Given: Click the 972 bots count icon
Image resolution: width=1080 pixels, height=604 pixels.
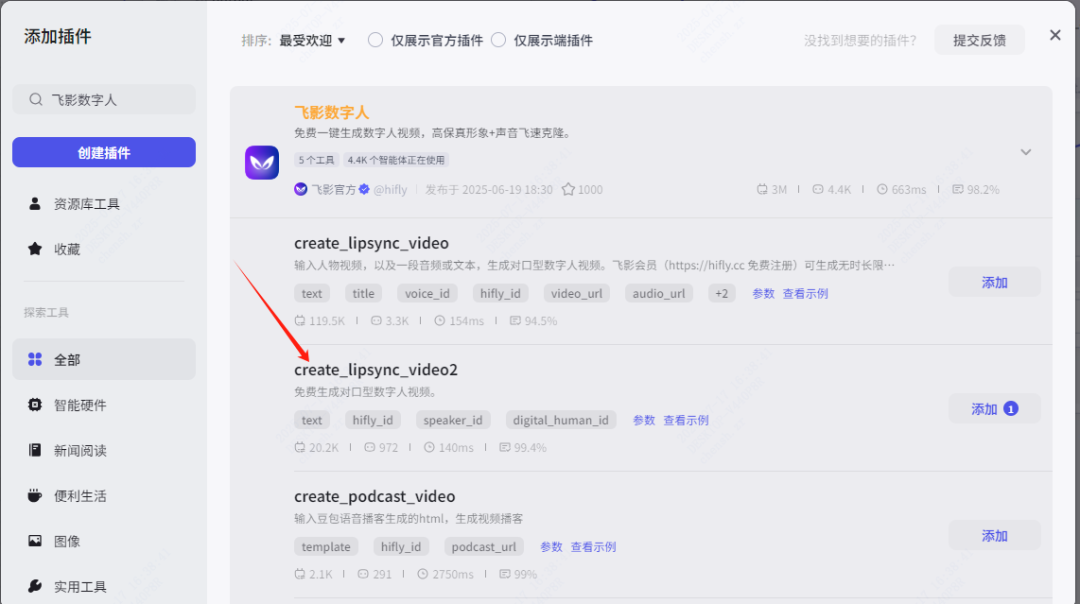Looking at the screenshot, I should click(x=370, y=448).
